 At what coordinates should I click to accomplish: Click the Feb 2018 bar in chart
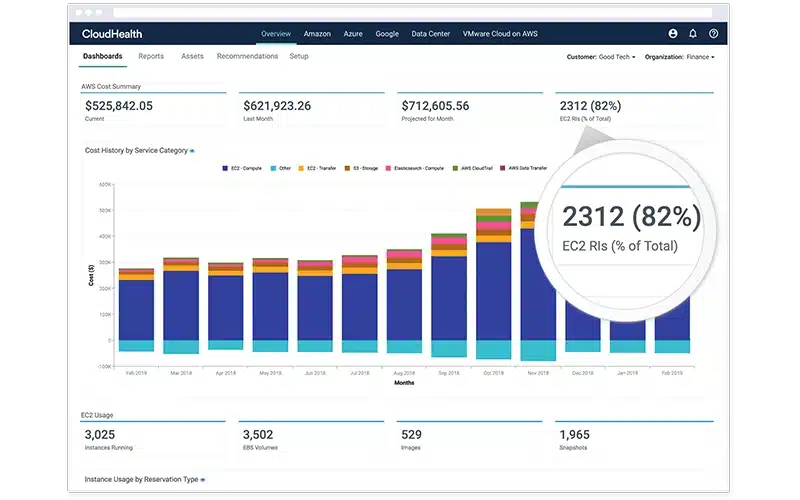click(x=136, y=310)
